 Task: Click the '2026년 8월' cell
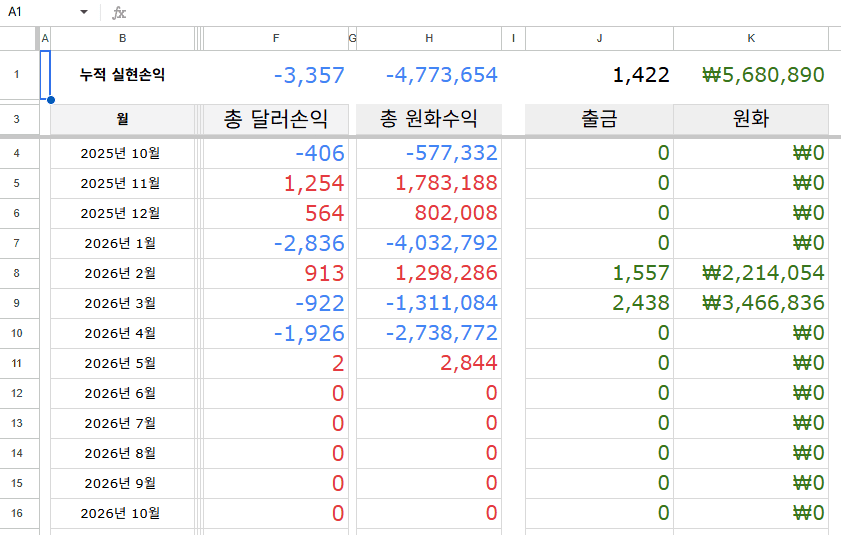[x=122, y=454]
